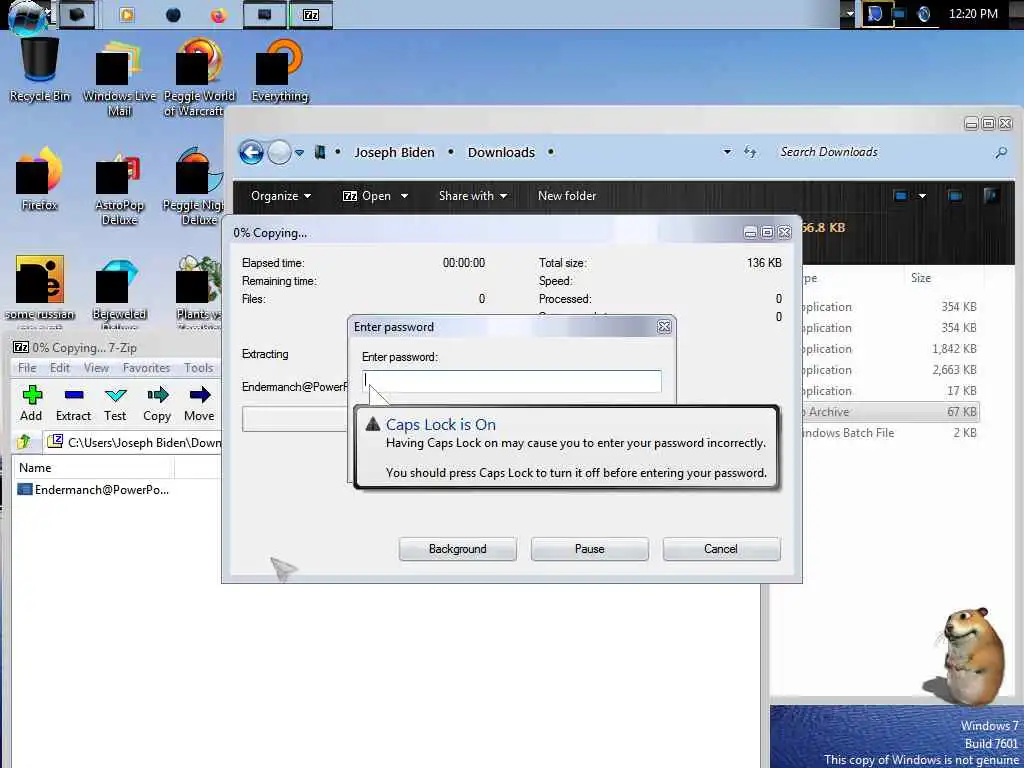Click the taskbar clock showing 12:20 PM
The width and height of the screenshot is (1024, 768).
pos(973,14)
